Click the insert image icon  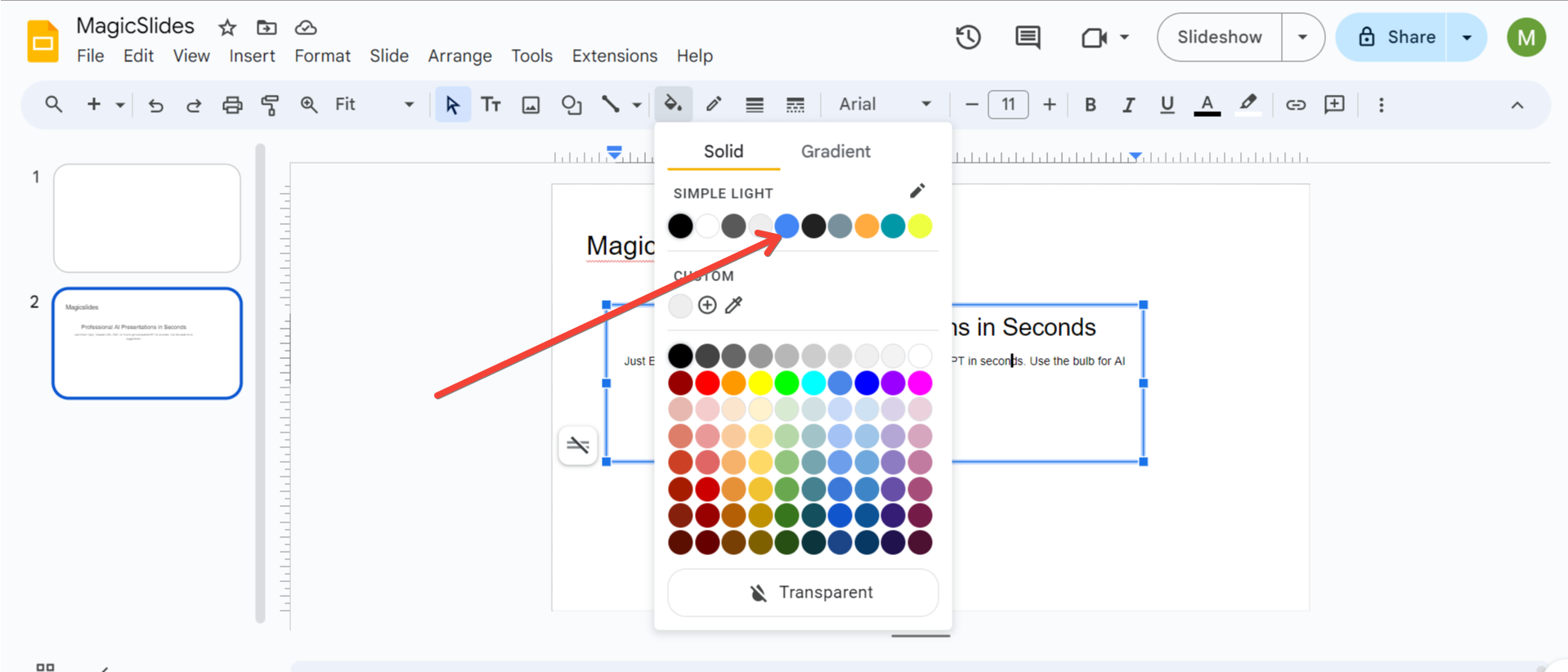531,105
